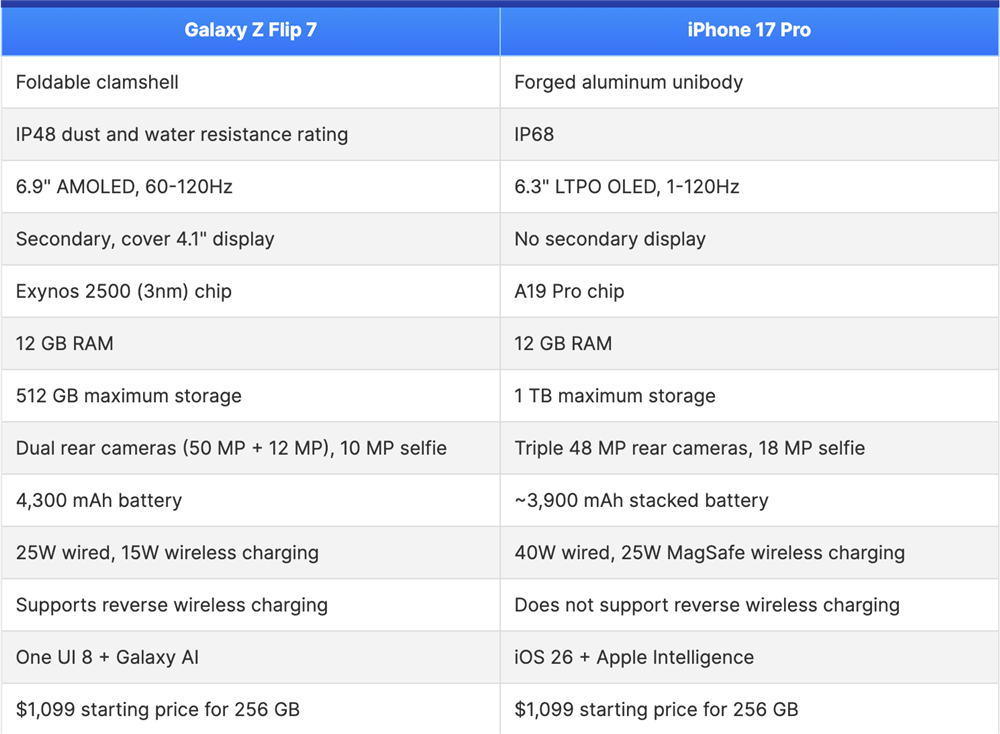Select the Foldable clamshell cell
The width and height of the screenshot is (1000, 734).
click(98, 82)
